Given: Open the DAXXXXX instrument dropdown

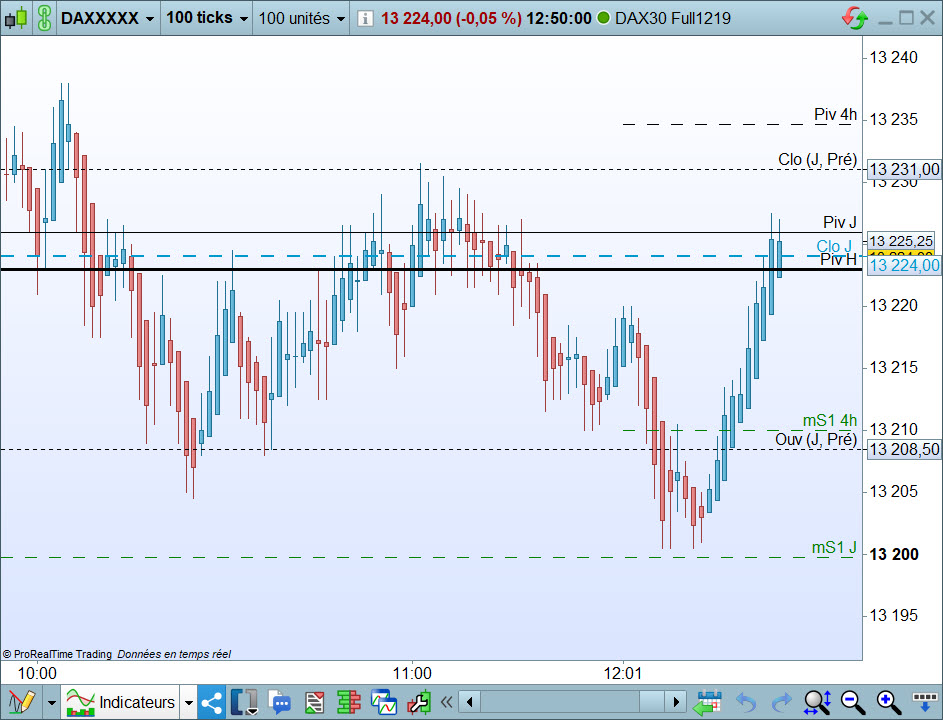Looking at the screenshot, I should click(x=108, y=18).
